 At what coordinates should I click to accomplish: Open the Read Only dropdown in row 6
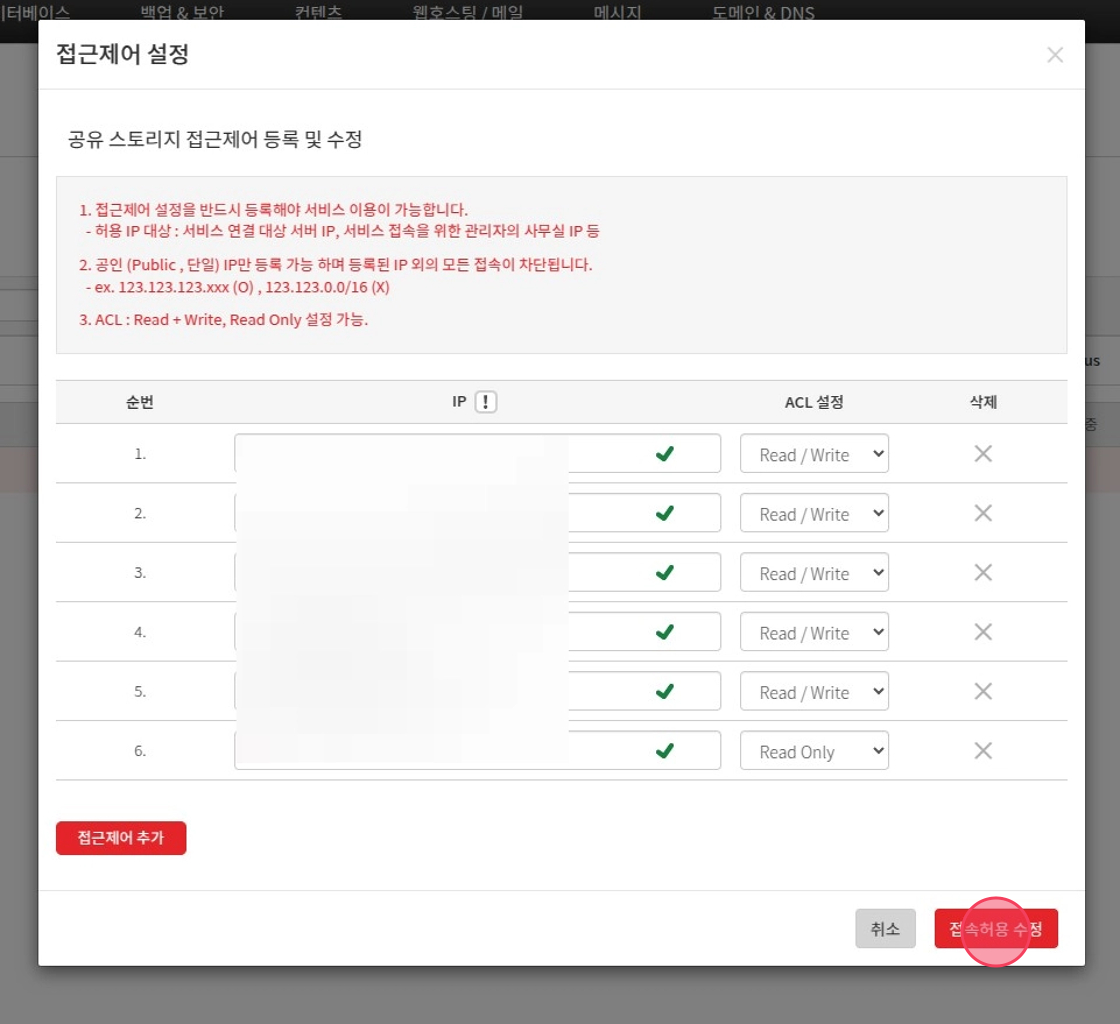[814, 751]
